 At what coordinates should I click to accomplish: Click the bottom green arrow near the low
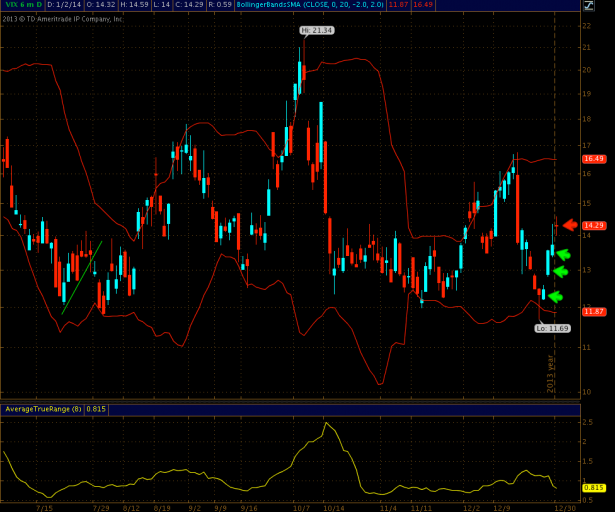(x=555, y=296)
